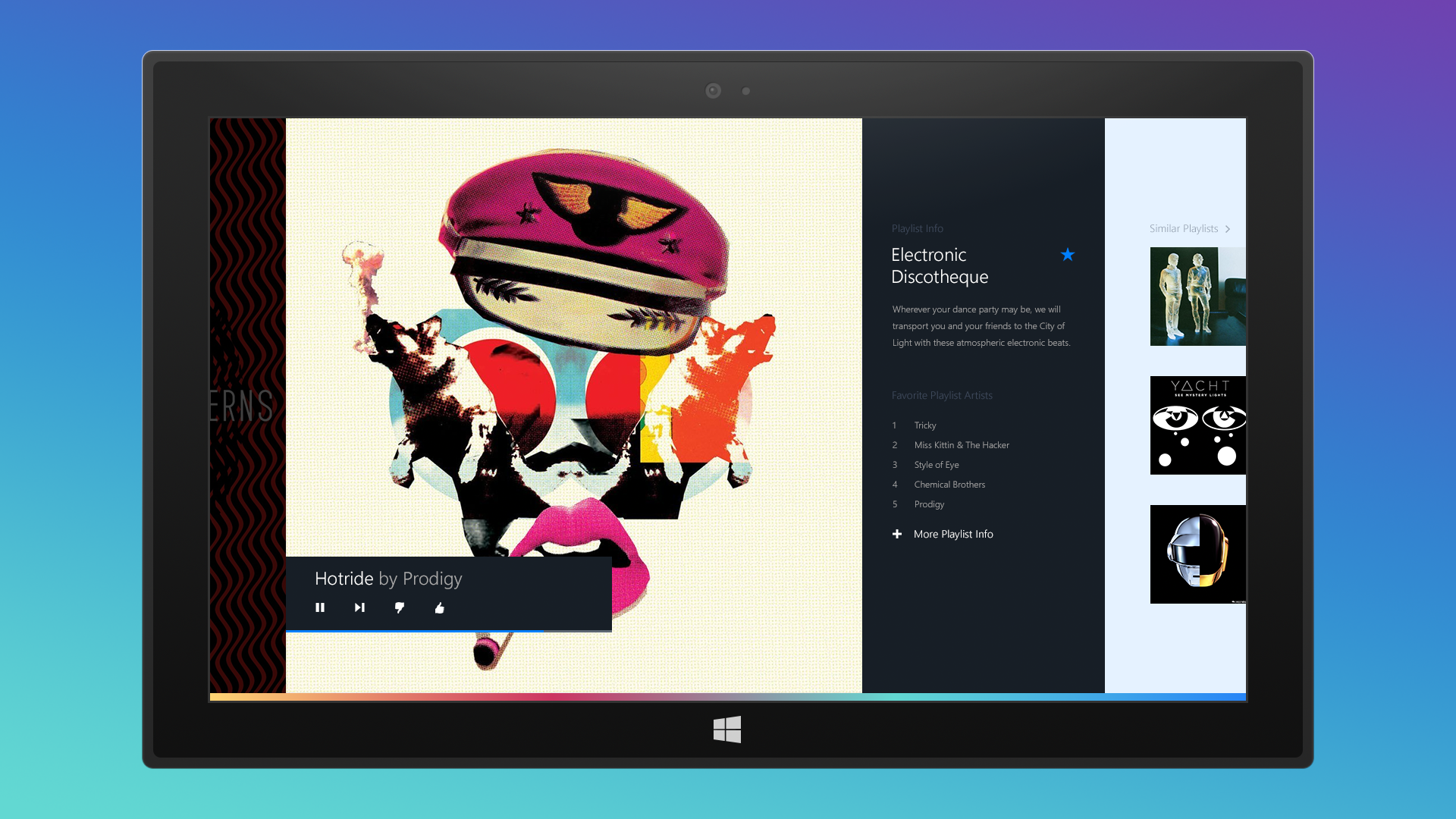This screenshot has width=1456, height=819.
Task: Open the previous album art on left
Action: tap(248, 405)
